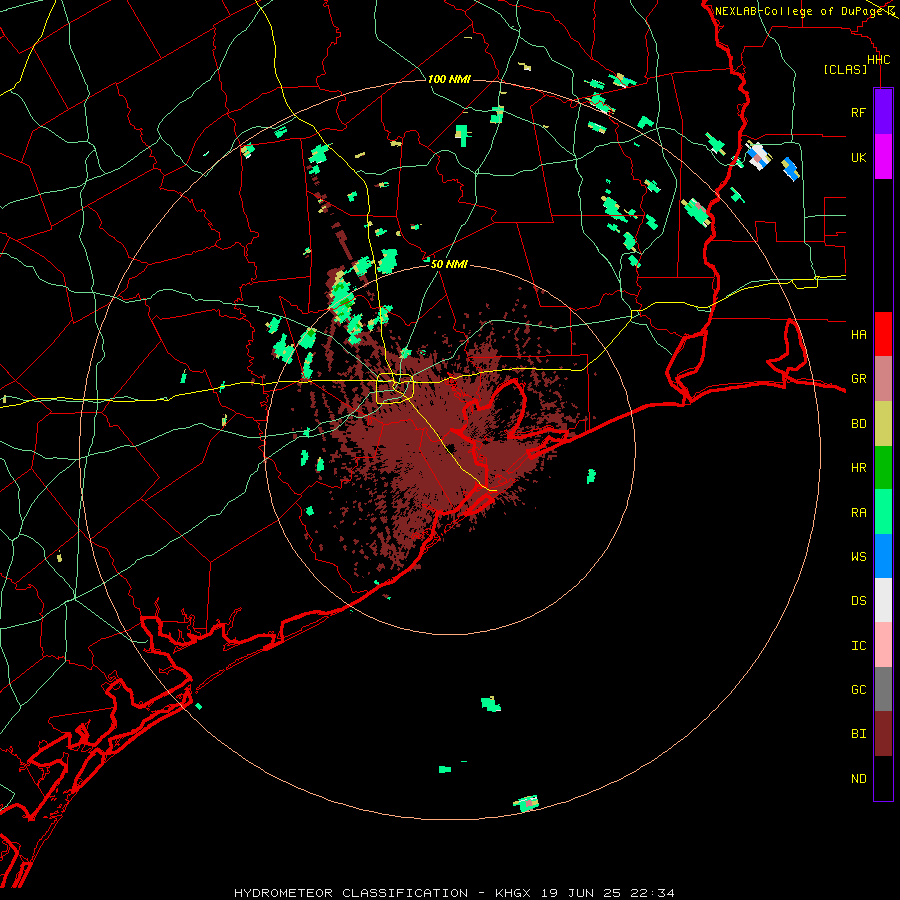Click the 'GR' legend label

click(858, 379)
